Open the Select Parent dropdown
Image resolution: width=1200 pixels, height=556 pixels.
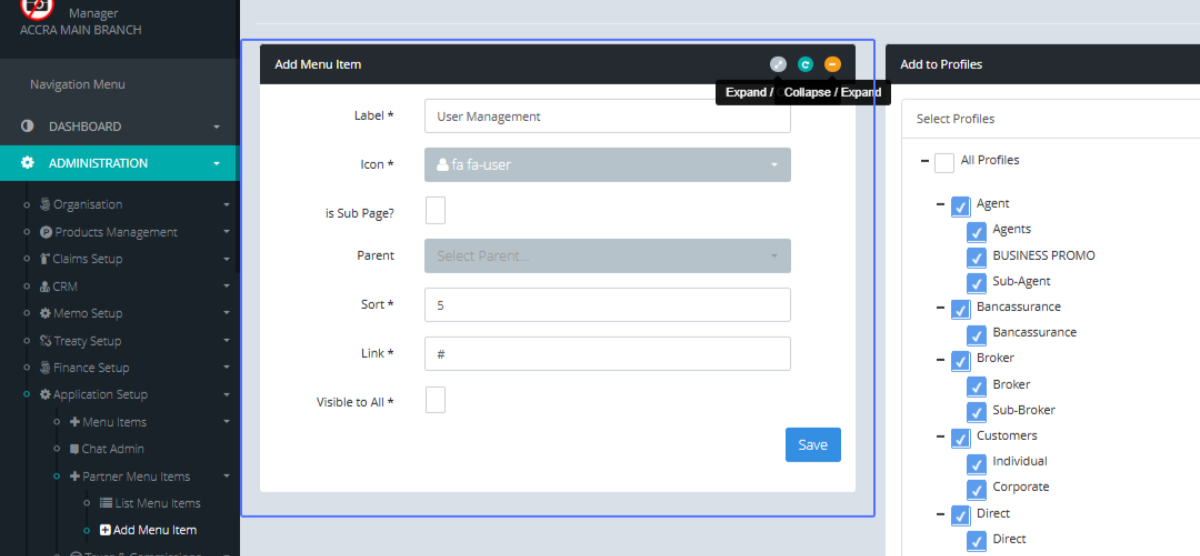tap(607, 256)
